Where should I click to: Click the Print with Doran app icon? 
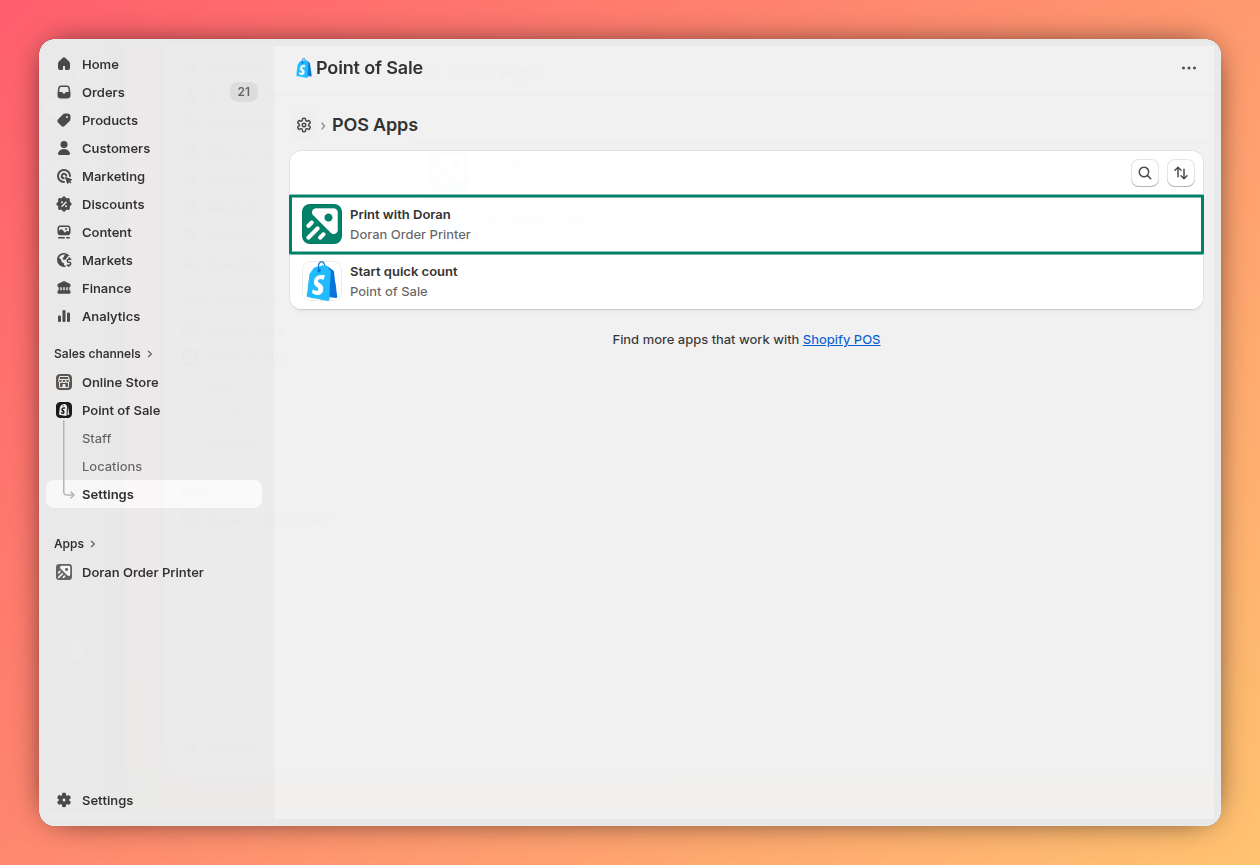[x=322, y=224]
